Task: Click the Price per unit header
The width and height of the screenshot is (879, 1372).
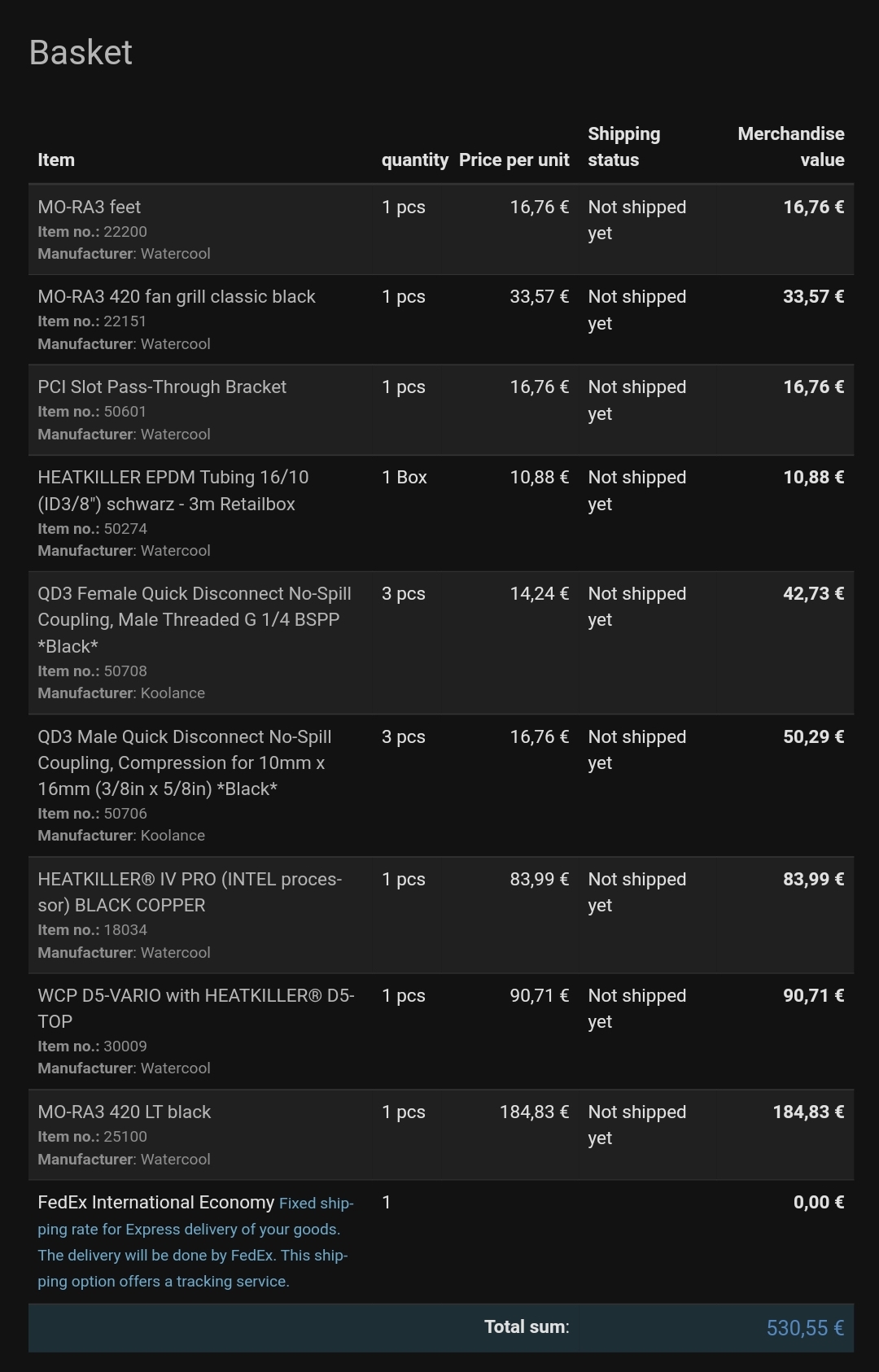Action: (514, 160)
